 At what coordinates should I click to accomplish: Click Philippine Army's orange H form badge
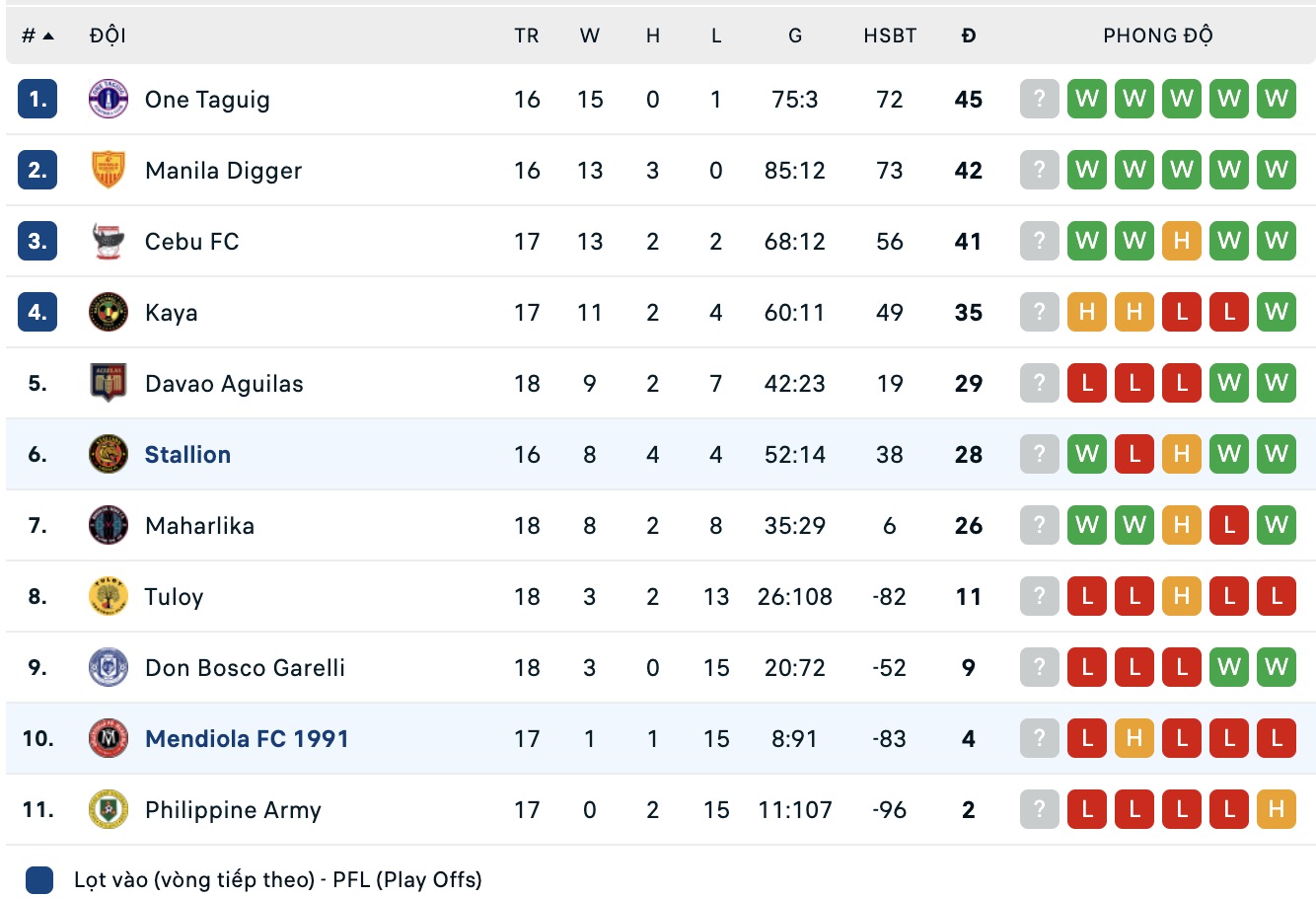1276,809
